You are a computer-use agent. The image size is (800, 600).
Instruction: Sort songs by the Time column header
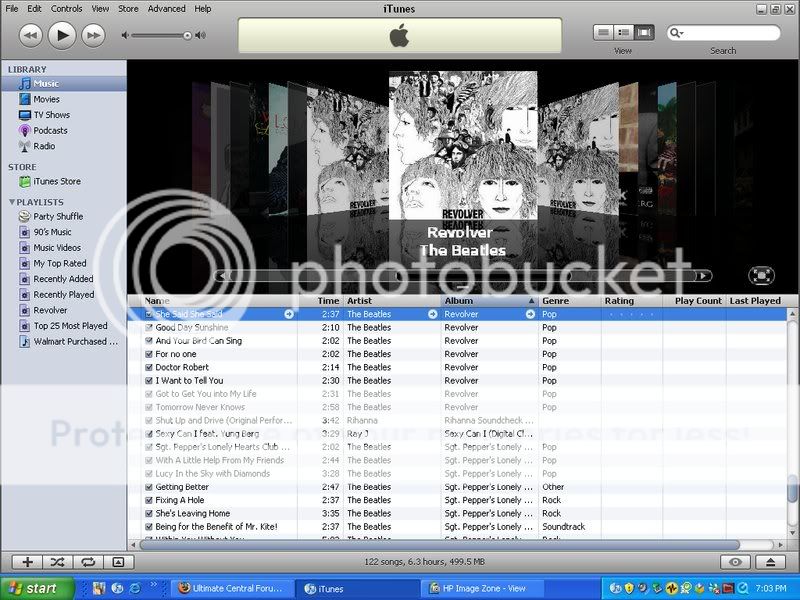pos(321,301)
